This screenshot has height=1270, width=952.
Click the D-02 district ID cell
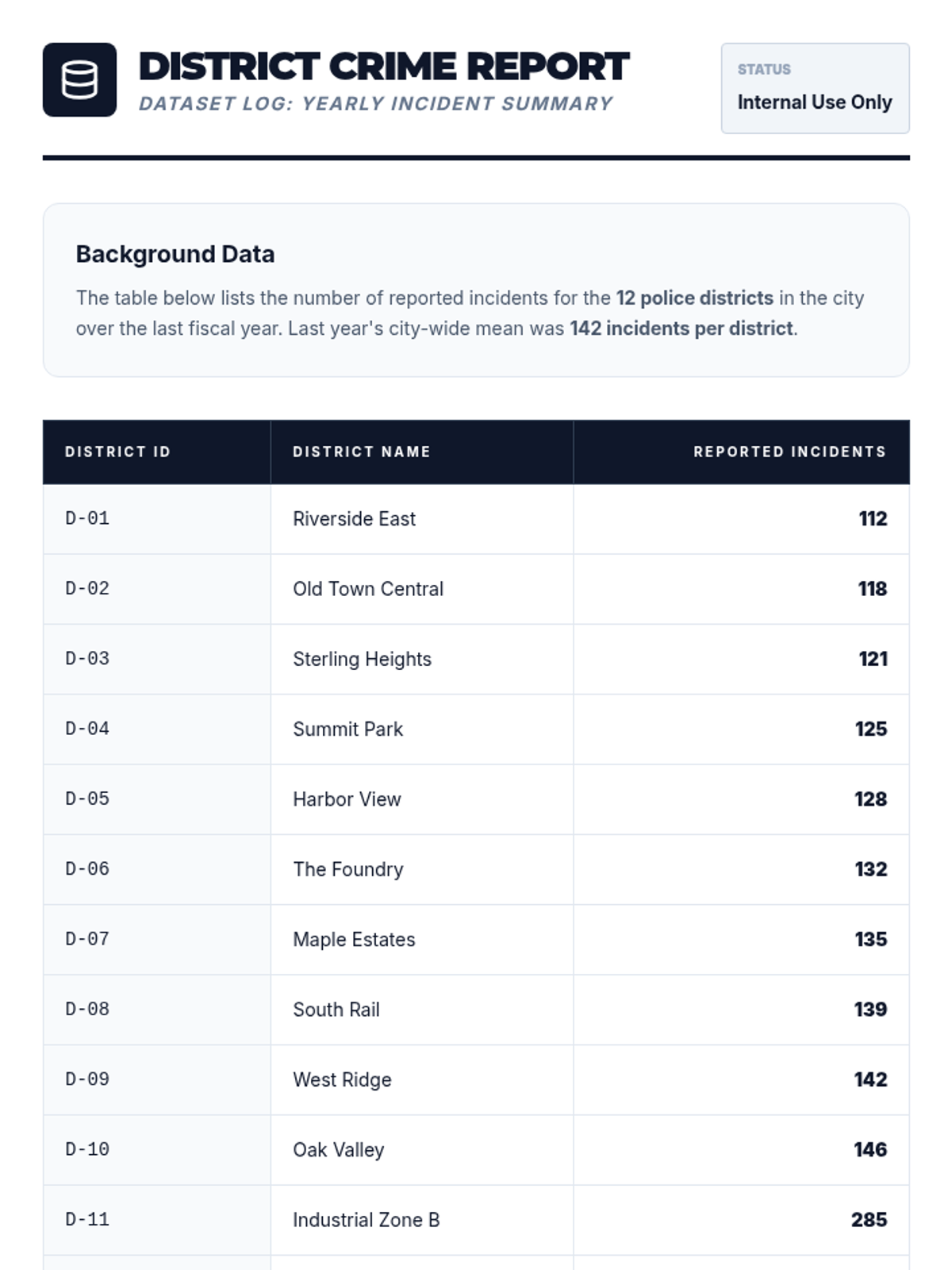pos(87,589)
